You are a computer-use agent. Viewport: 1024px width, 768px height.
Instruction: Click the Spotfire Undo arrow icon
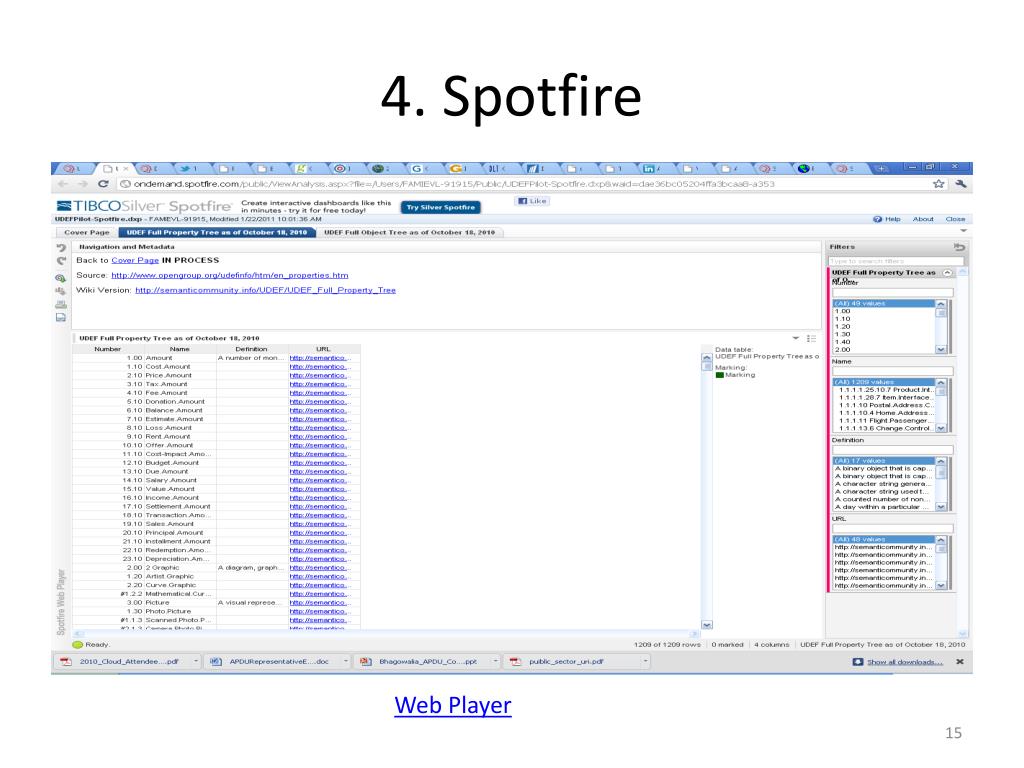click(61, 248)
